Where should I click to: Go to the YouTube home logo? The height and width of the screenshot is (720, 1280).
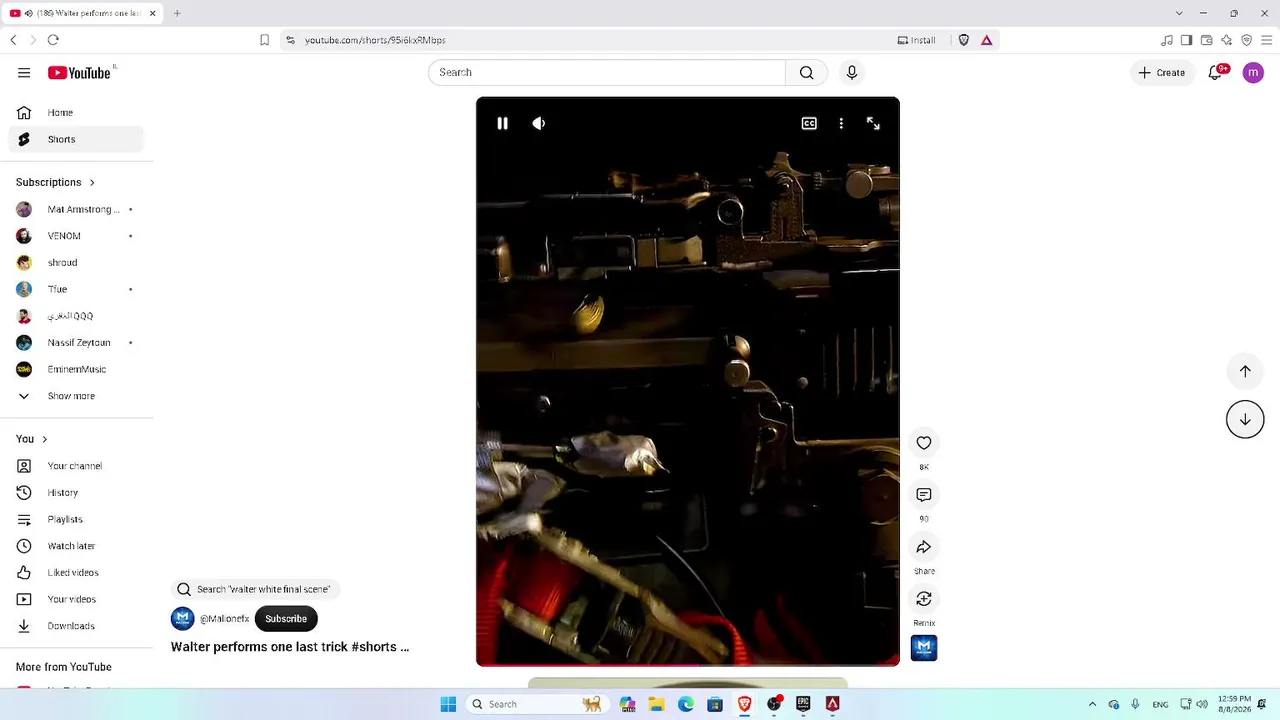(79, 73)
